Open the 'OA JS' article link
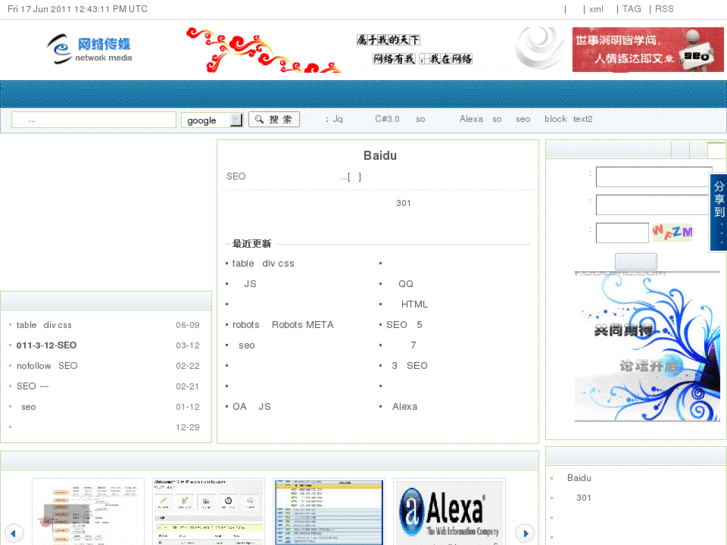 251,407
